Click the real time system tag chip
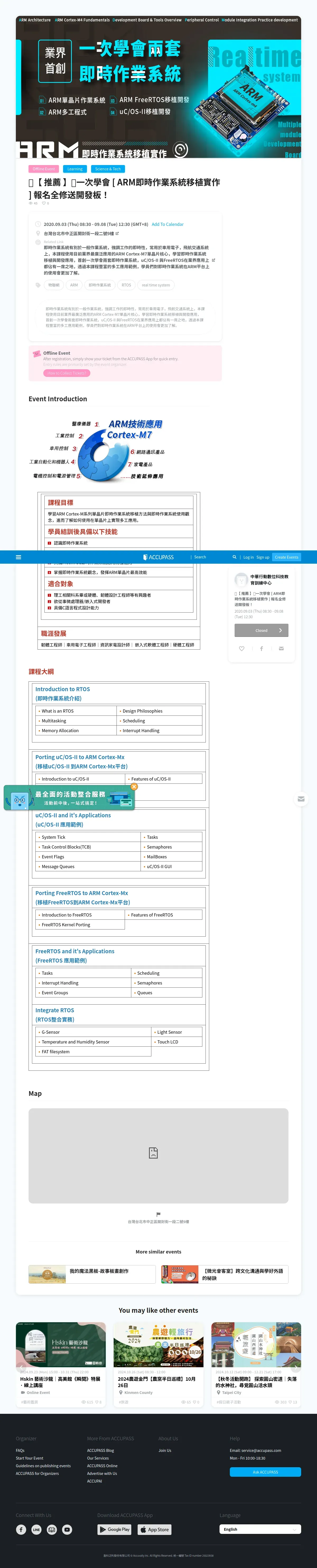The image size is (317, 1568). tap(156, 285)
